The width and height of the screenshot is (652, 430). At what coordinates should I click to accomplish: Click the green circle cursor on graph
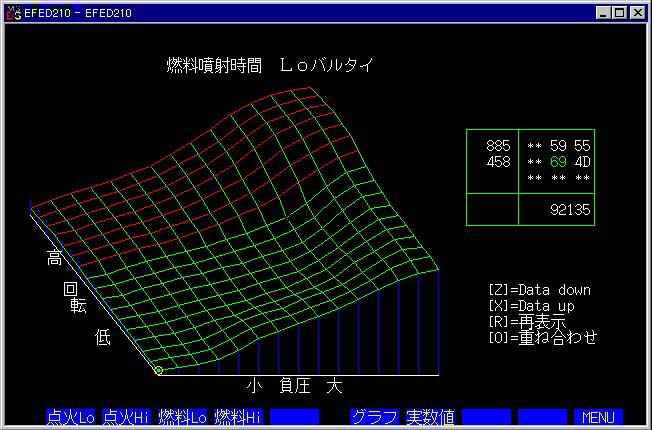(159, 371)
